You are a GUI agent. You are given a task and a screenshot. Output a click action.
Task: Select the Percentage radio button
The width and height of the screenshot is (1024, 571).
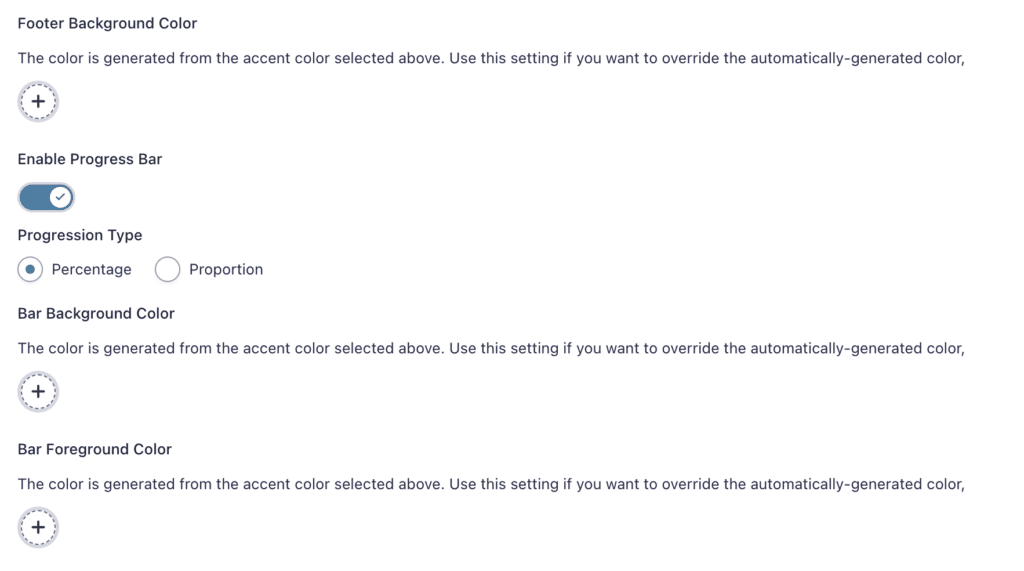(x=30, y=269)
